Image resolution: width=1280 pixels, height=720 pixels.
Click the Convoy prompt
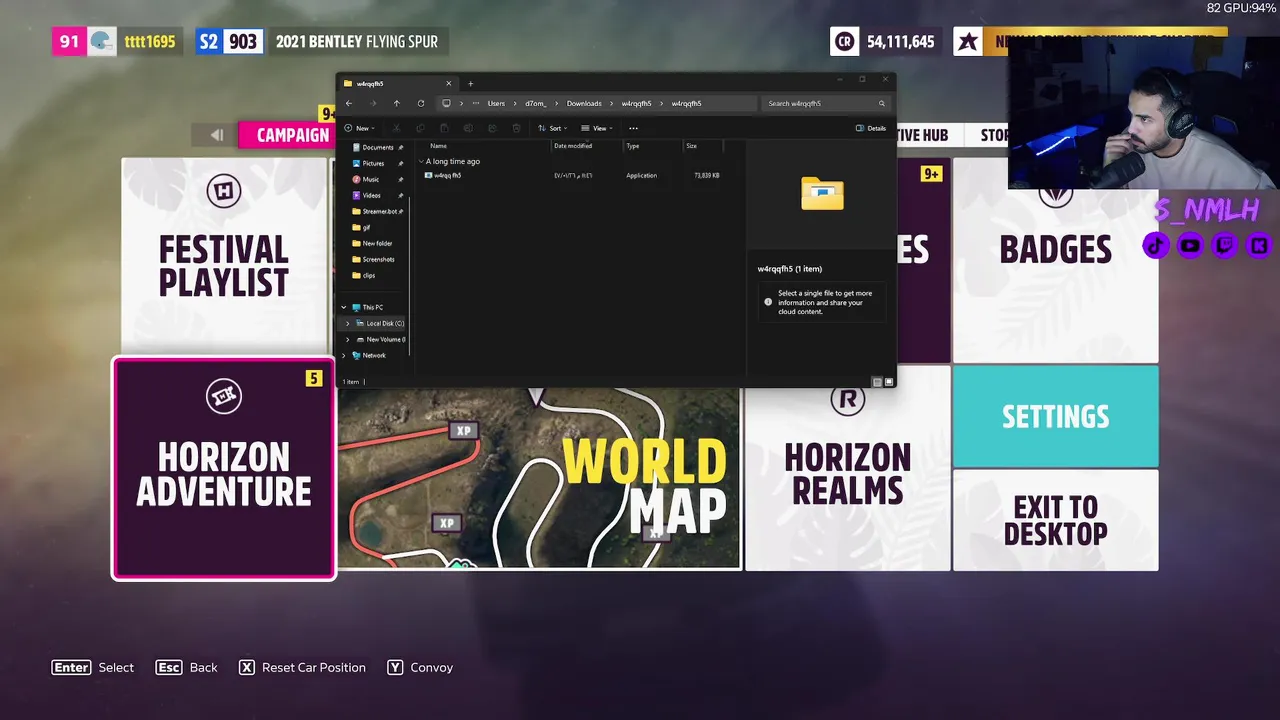coord(420,667)
